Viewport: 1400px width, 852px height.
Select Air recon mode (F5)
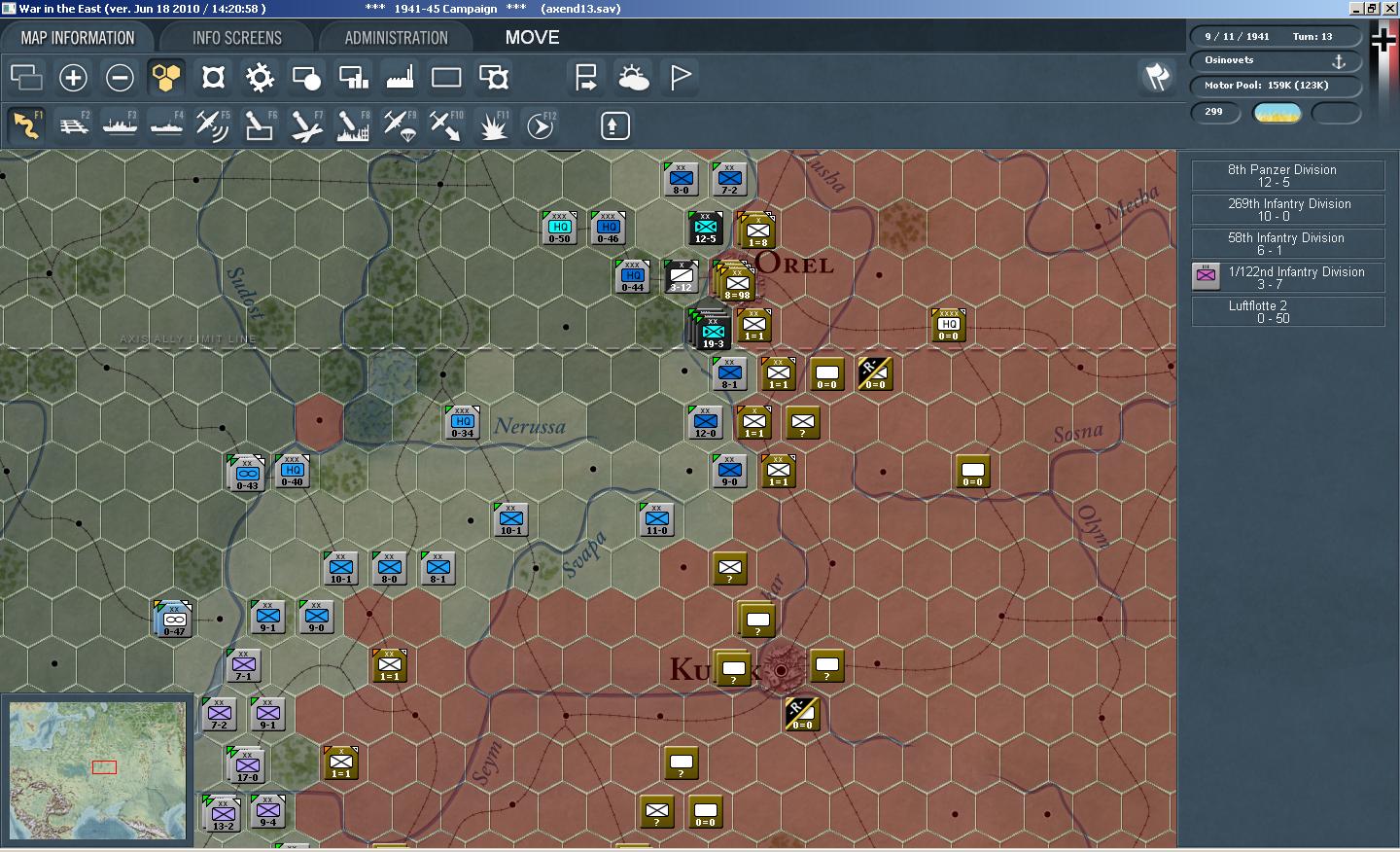[213, 125]
